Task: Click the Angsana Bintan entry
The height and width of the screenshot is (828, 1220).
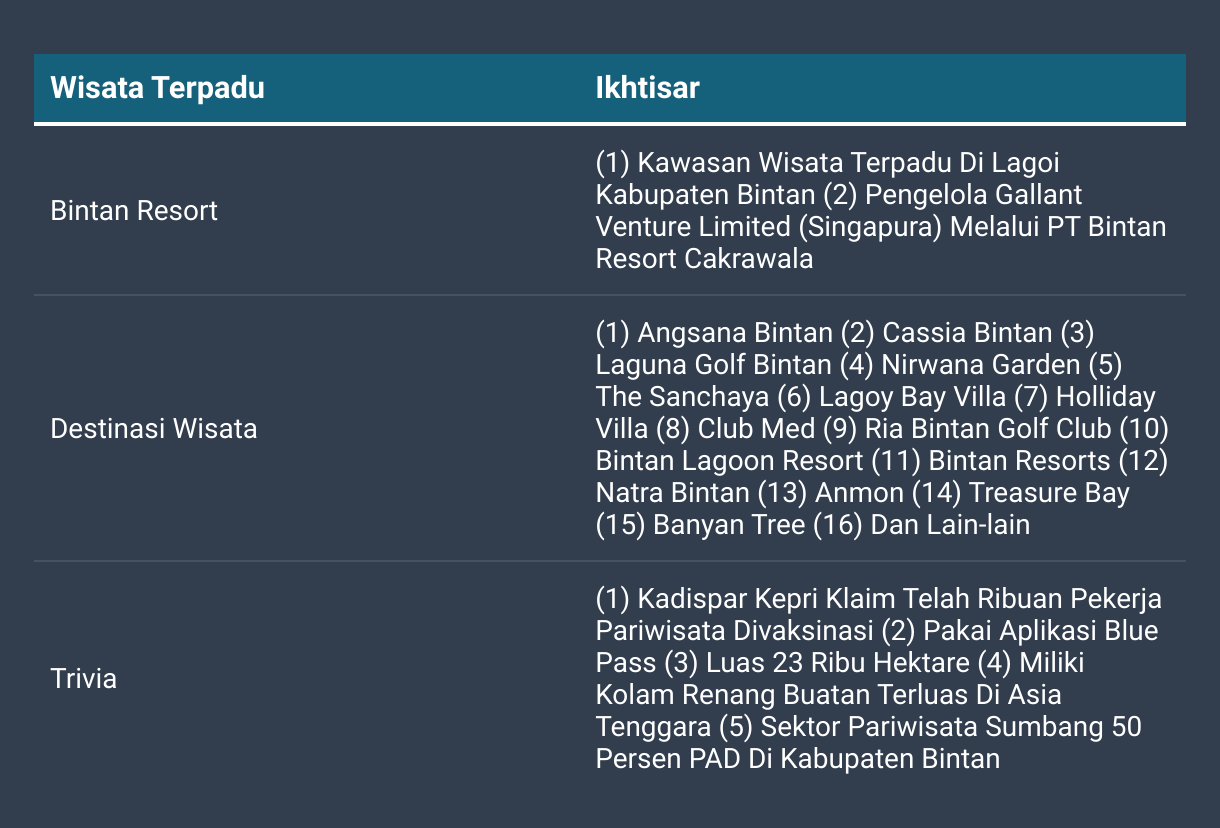Action: [735, 332]
